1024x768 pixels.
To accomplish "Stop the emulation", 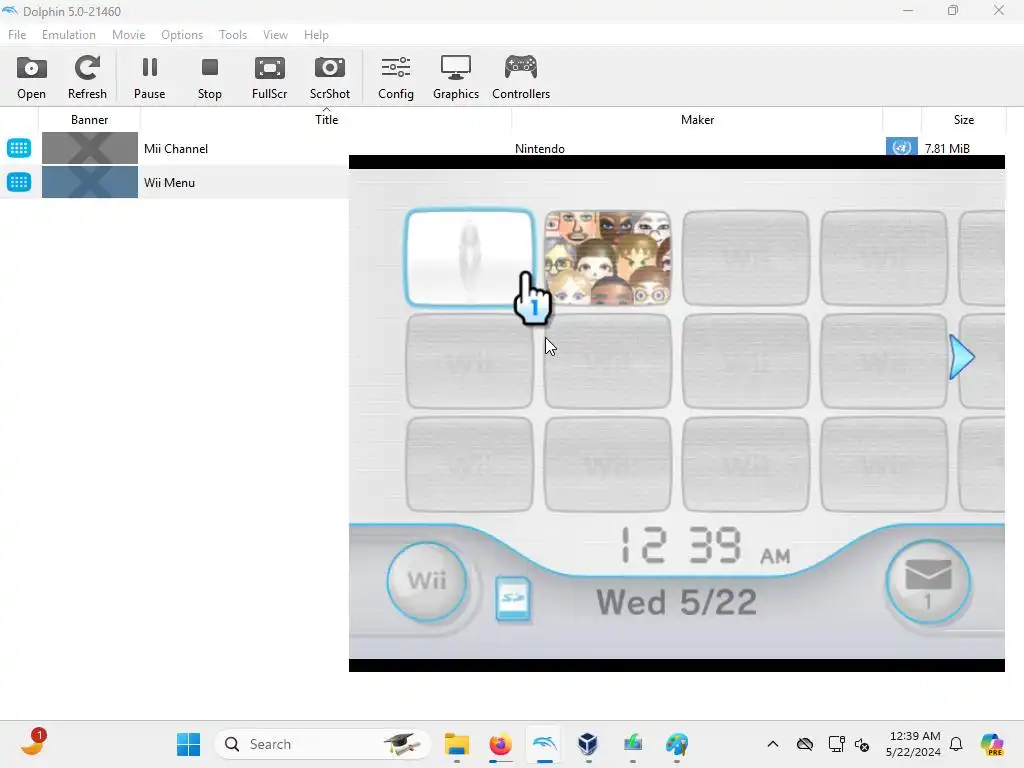I will coord(210,78).
